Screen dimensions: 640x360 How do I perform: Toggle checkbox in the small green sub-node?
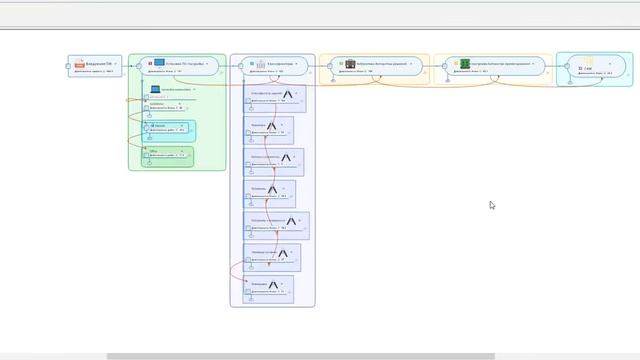pos(147,156)
